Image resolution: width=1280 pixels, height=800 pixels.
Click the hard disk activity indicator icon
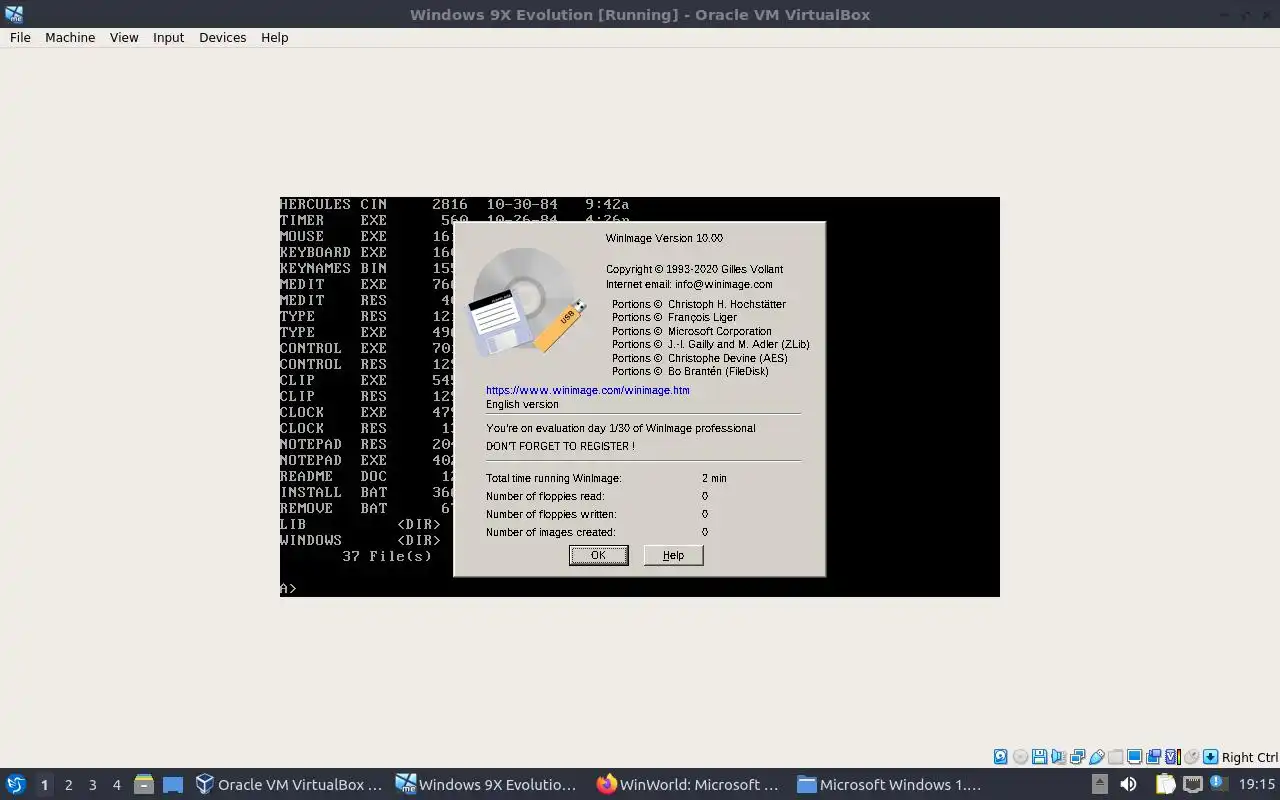(x=1000, y=757)
